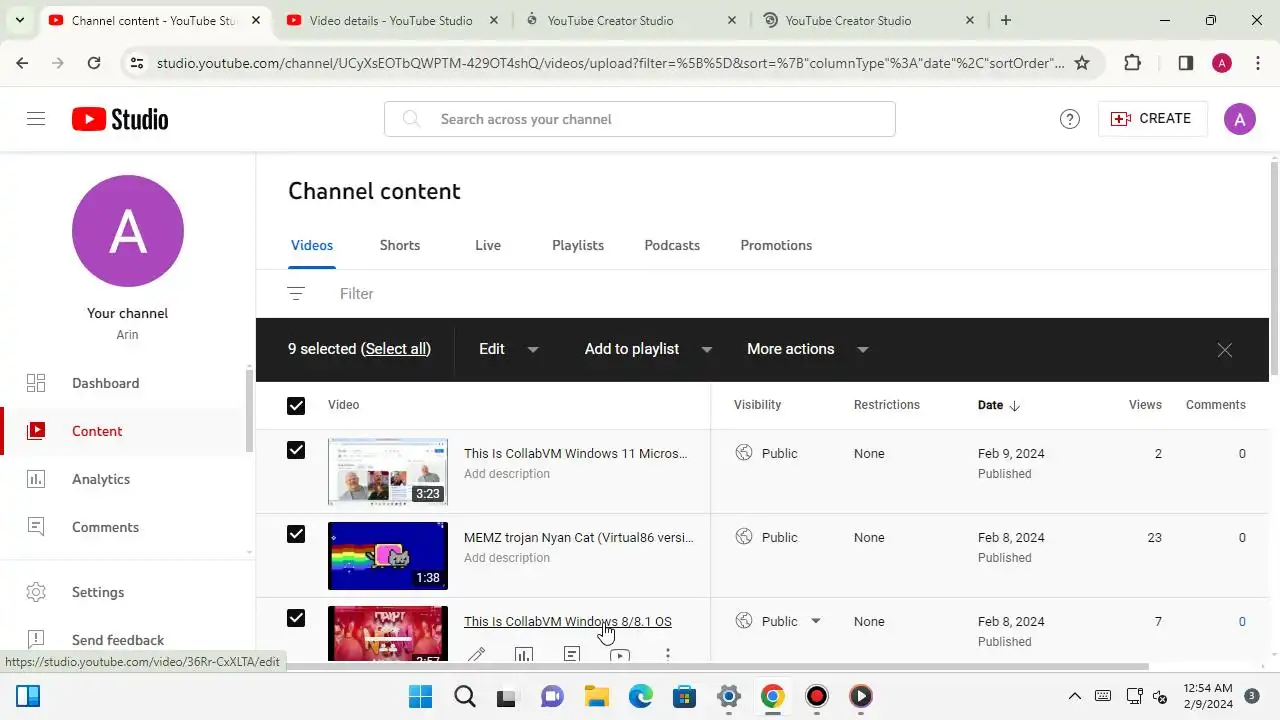Uncheck the CollabVM Windows 11 video checkbox
Image resolution: width=1280 pixels, height=720 pixels.
(296, 450)
